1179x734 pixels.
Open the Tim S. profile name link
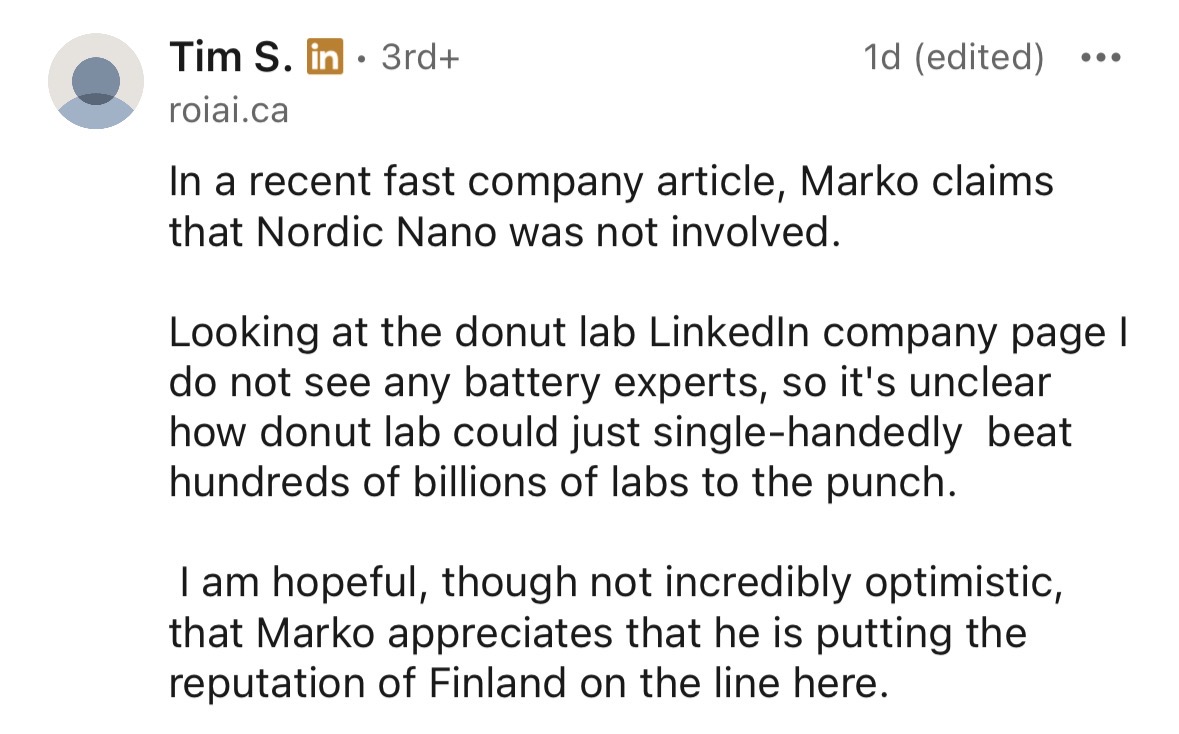[231, 57]
